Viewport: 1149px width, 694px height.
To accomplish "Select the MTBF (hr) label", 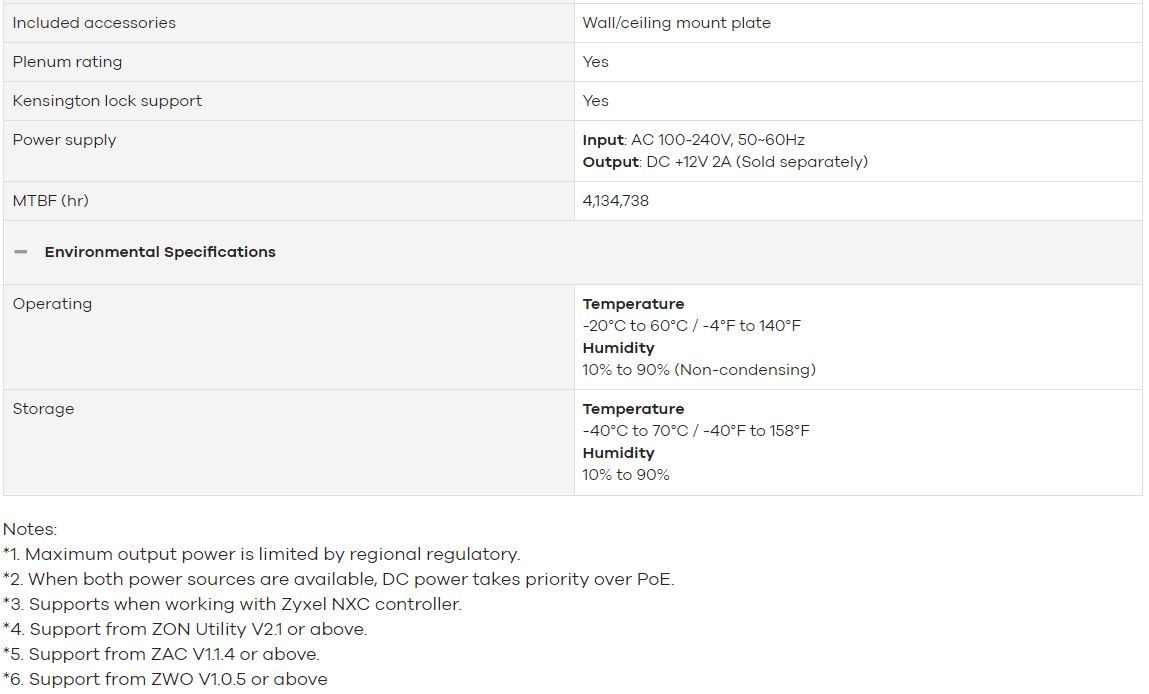I will pos(51,201).
